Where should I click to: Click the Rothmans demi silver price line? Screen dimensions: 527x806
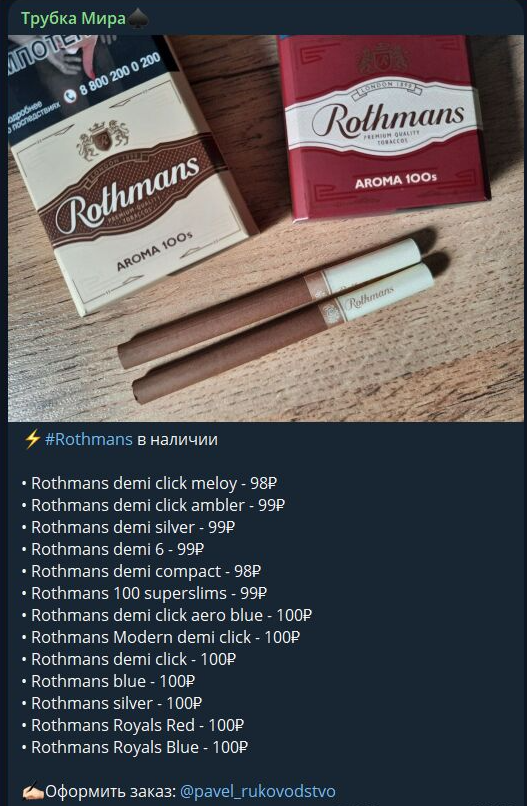pyautogui.click(x=128, y=528)
